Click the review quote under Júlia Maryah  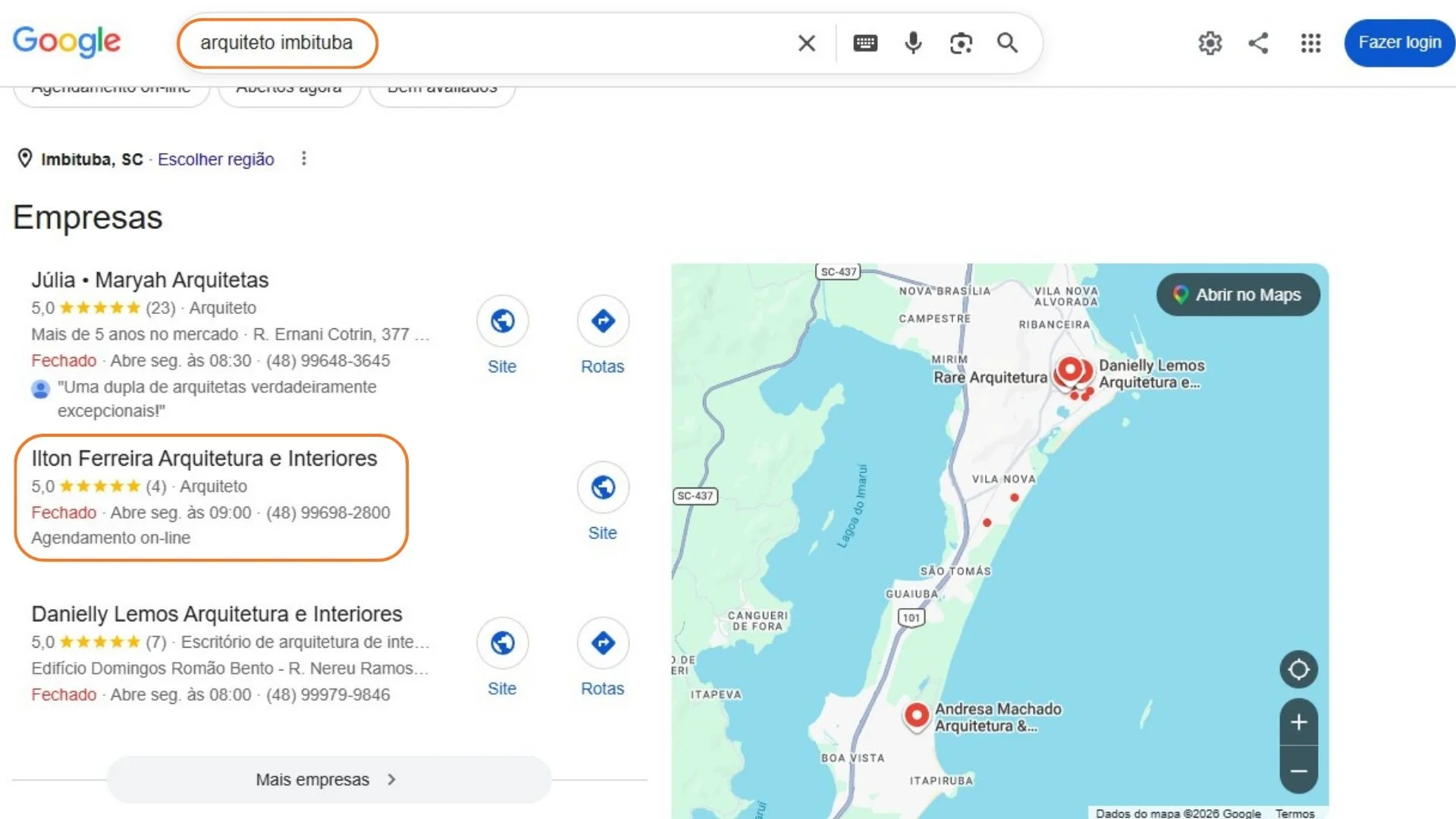[x=217, y=399]
